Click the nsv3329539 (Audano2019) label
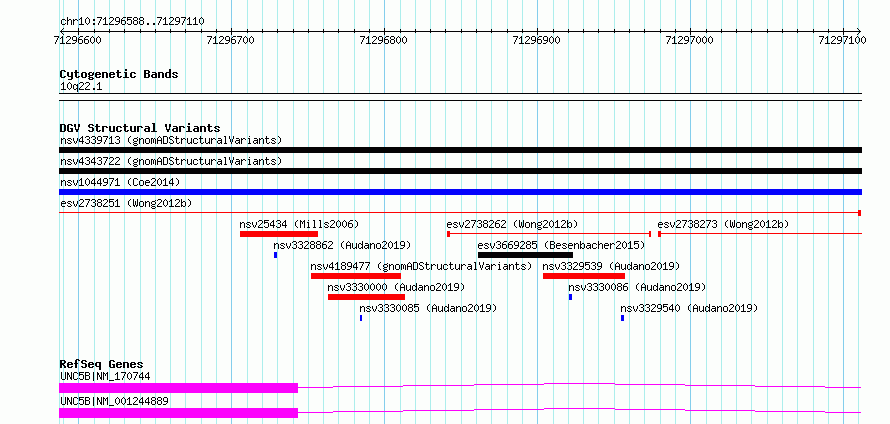The image size is (890, 424). 611,266
